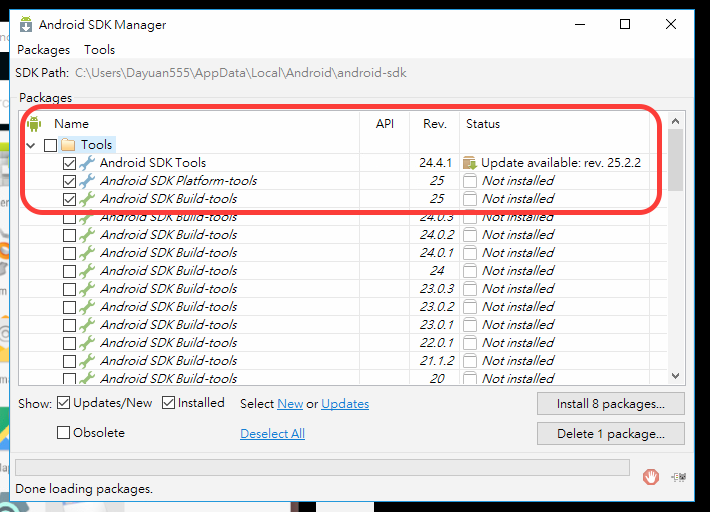Open the log window icon

(679, 477)
